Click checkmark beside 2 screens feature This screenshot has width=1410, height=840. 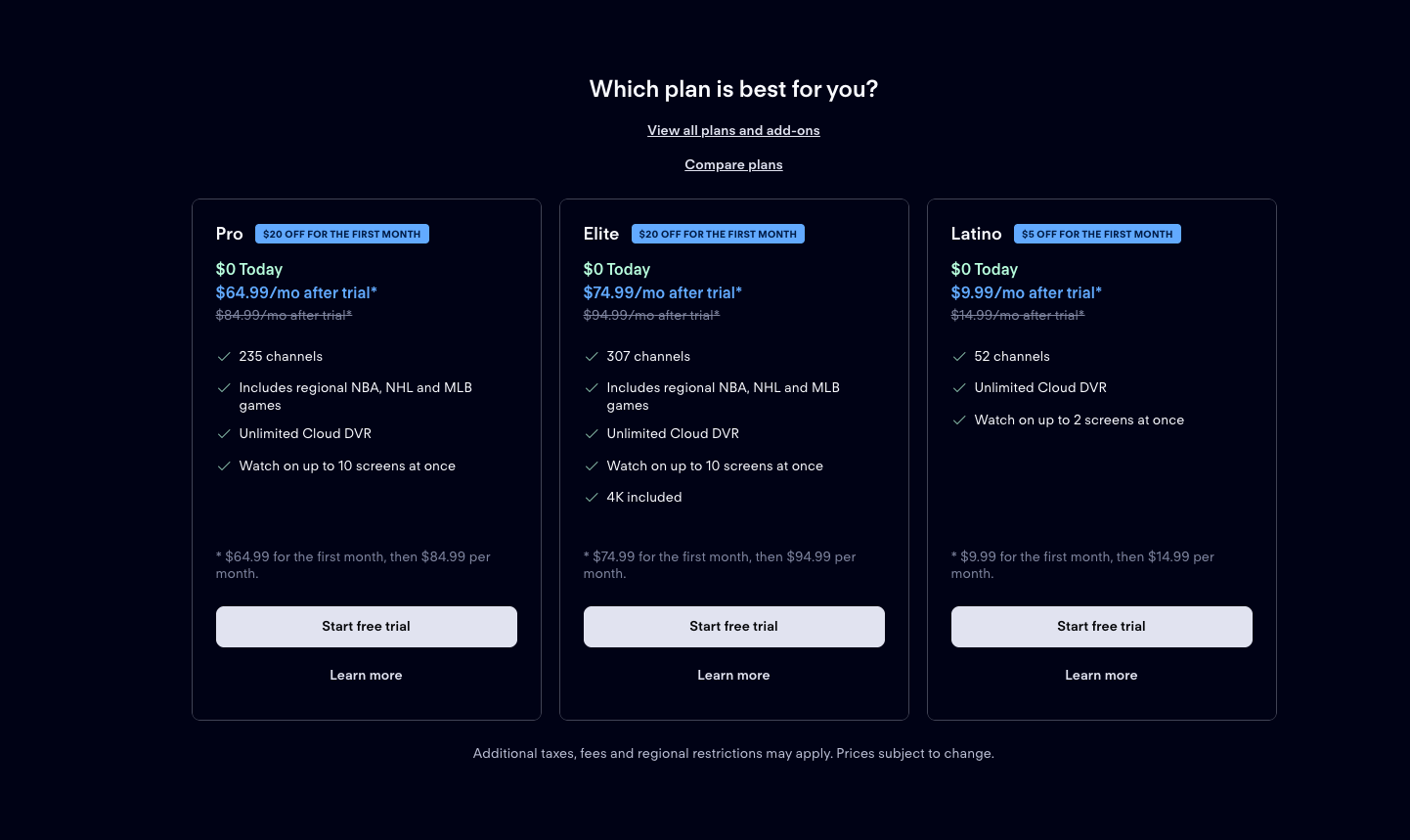pyautogui.click(x=959, y=420)
